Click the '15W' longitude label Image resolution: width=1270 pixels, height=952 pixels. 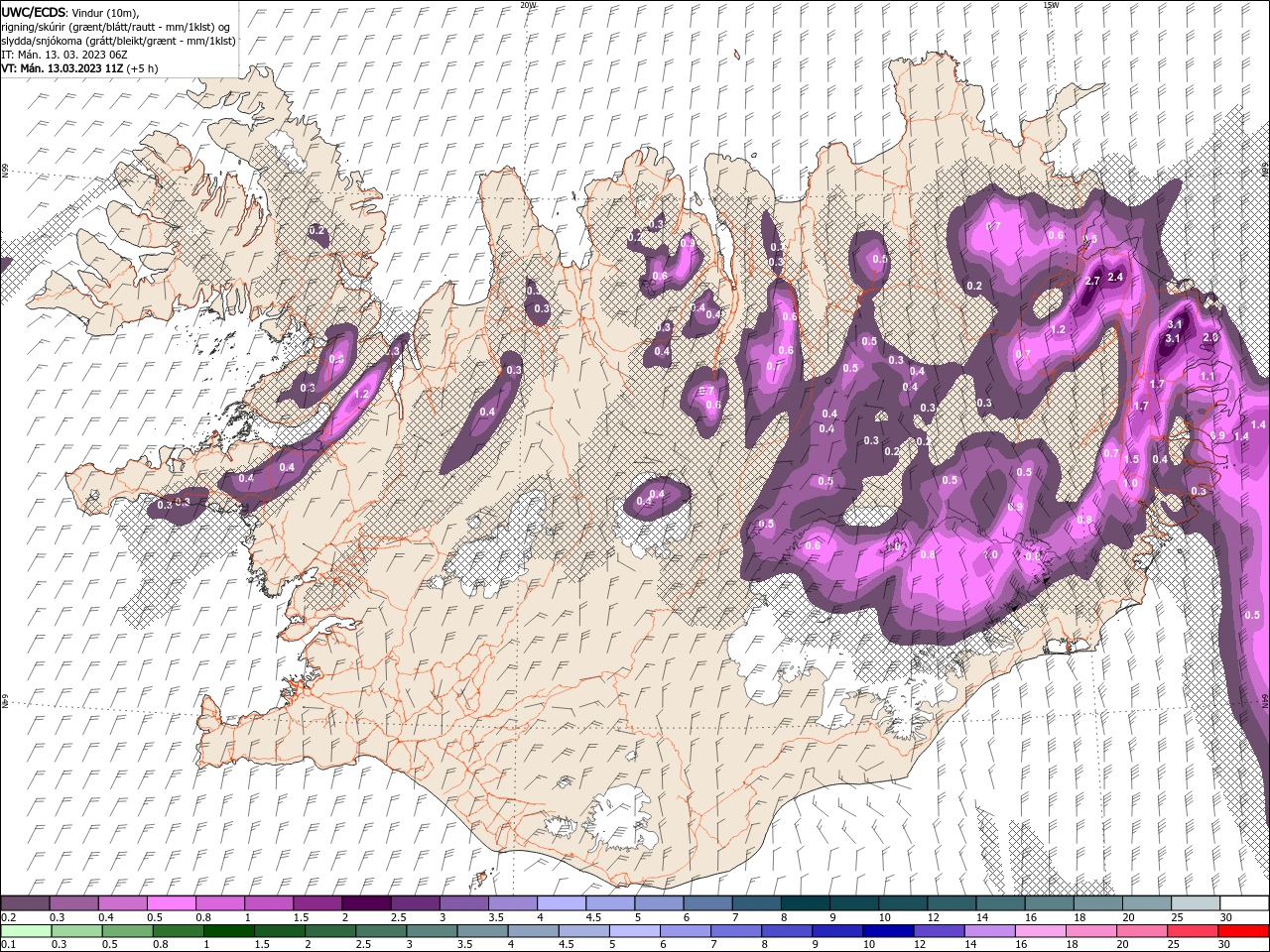(1050, 5)
